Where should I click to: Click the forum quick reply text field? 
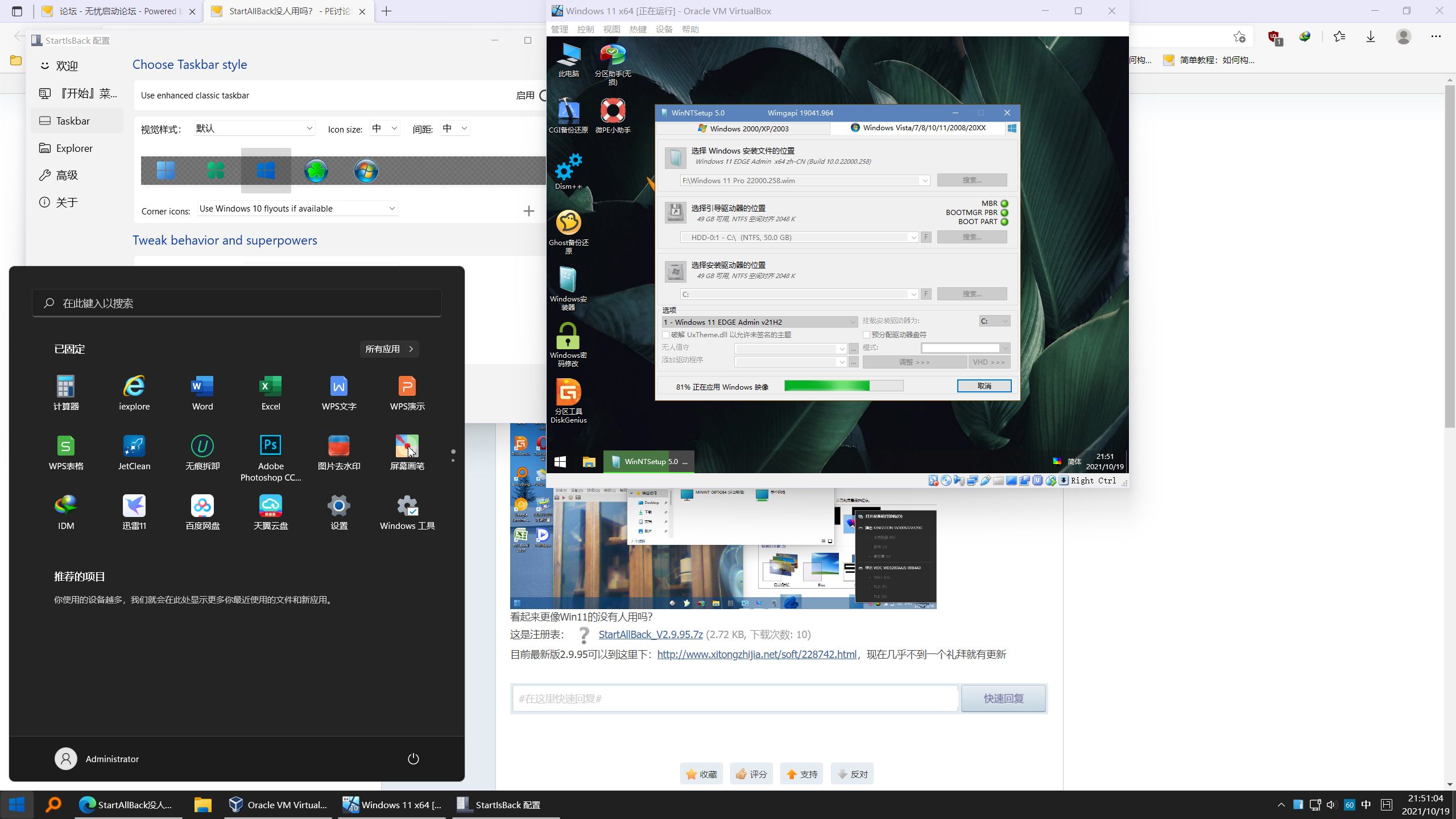[735, 698]
